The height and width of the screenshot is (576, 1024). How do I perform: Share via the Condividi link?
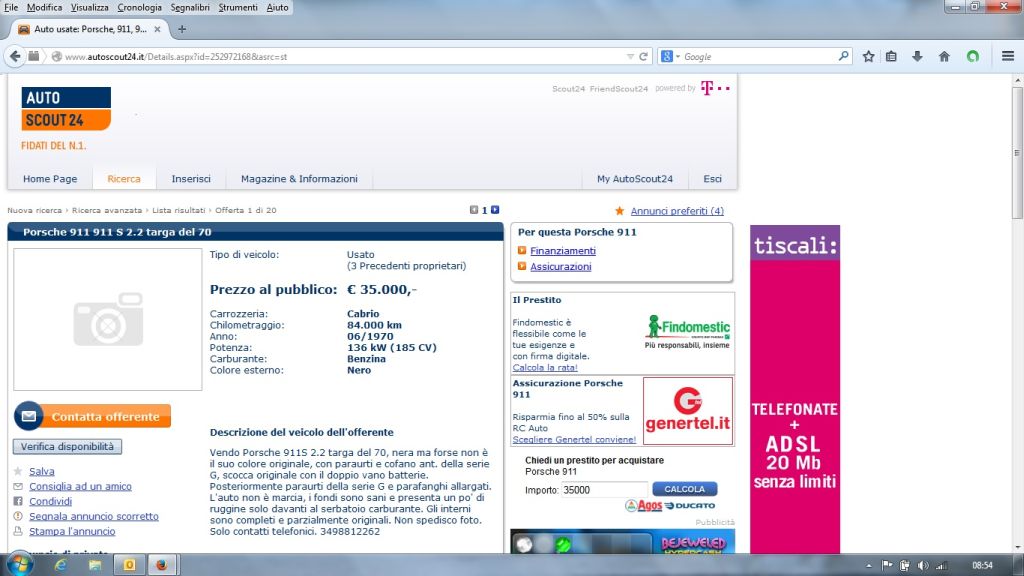[50, 502]
